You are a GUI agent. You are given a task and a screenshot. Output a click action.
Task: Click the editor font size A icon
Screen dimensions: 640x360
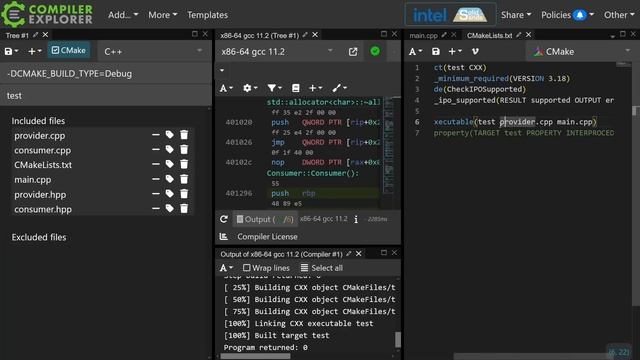pos(415,51)
